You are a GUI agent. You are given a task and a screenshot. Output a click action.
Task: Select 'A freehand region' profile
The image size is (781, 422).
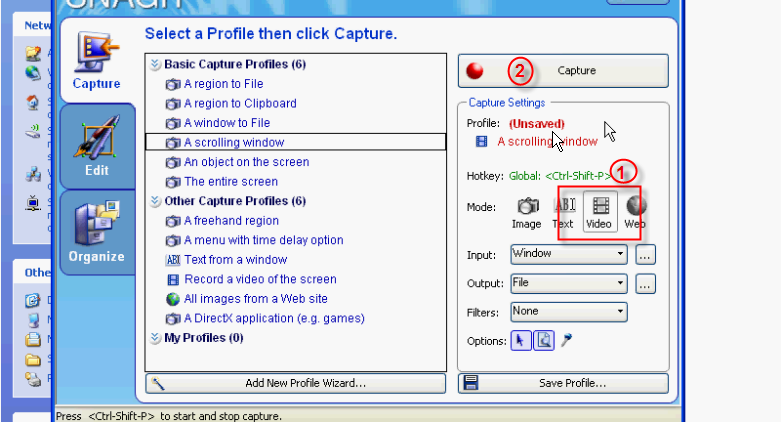click(231, 220)
